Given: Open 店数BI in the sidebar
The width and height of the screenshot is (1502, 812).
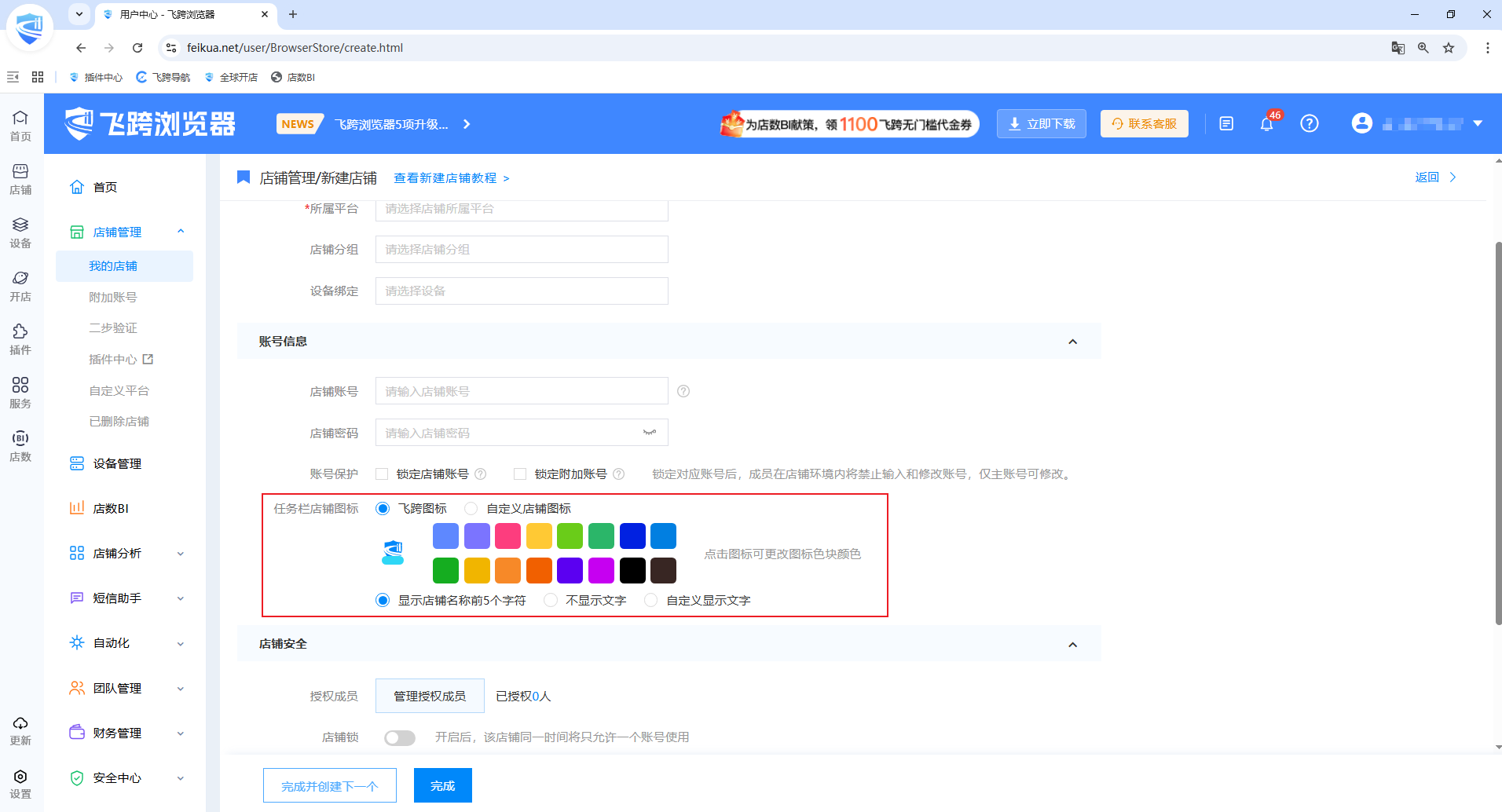Looking at the screenshot, I should (x=111, y=509).
